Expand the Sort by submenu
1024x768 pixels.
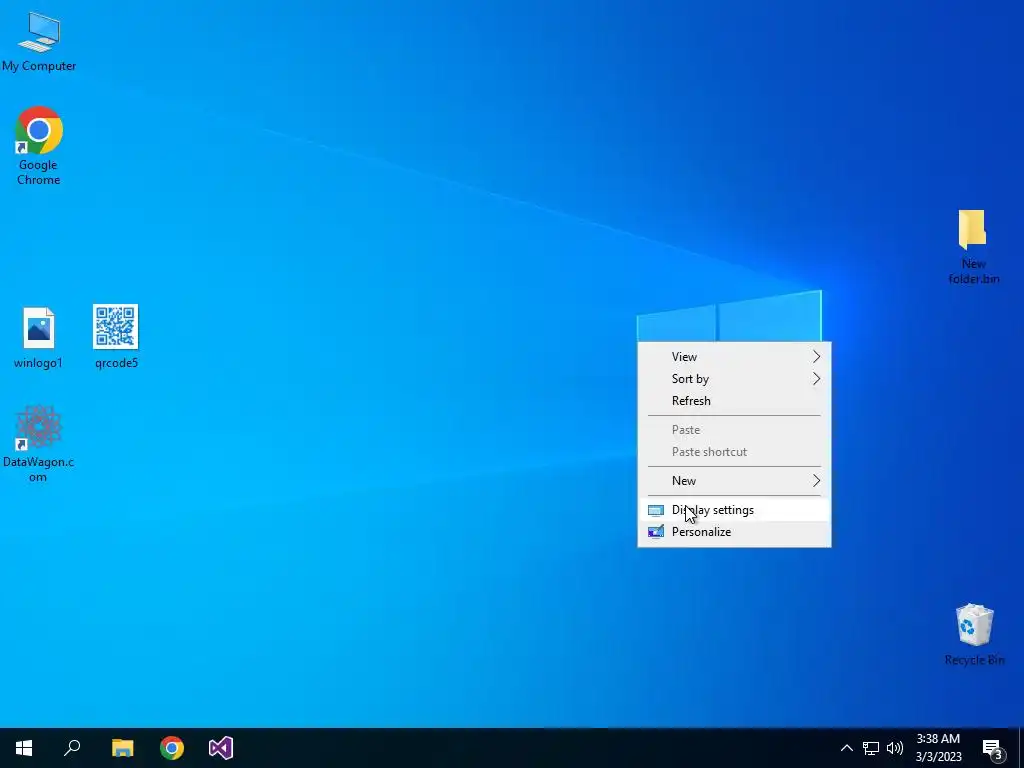[734, 379]
